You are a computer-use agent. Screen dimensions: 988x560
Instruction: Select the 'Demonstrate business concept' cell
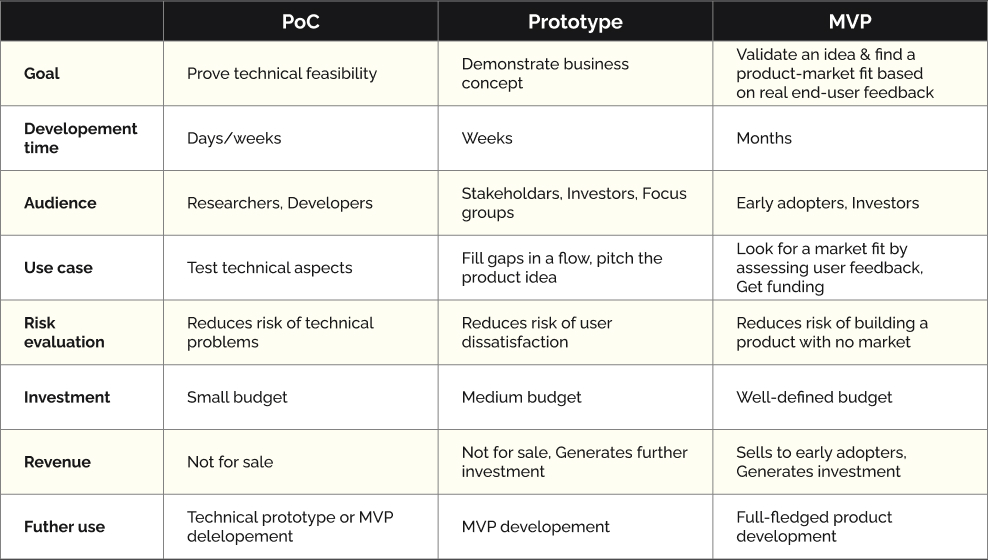click(x=545, y=73)
